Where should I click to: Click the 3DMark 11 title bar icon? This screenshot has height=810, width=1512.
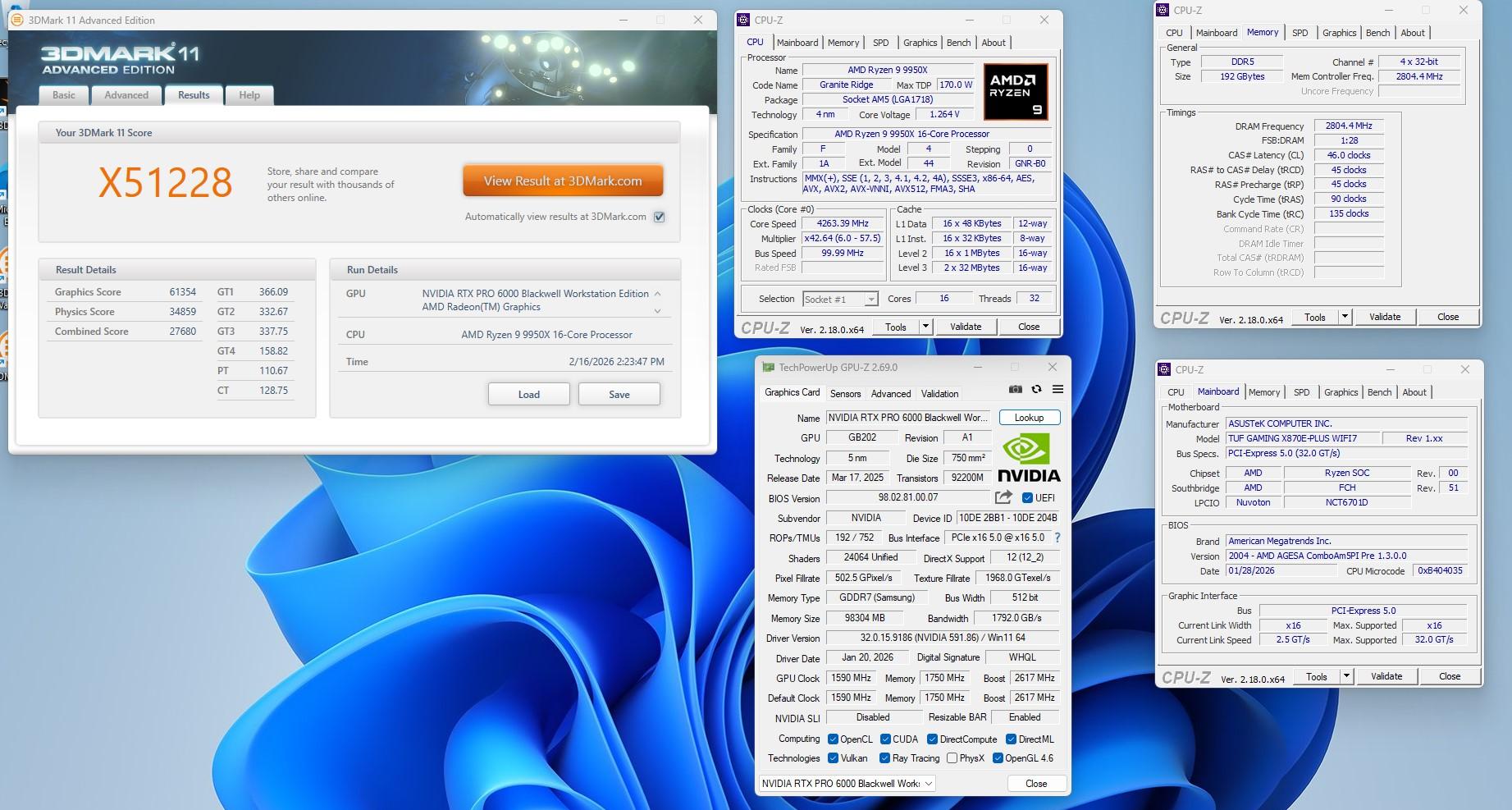point(16,20)
